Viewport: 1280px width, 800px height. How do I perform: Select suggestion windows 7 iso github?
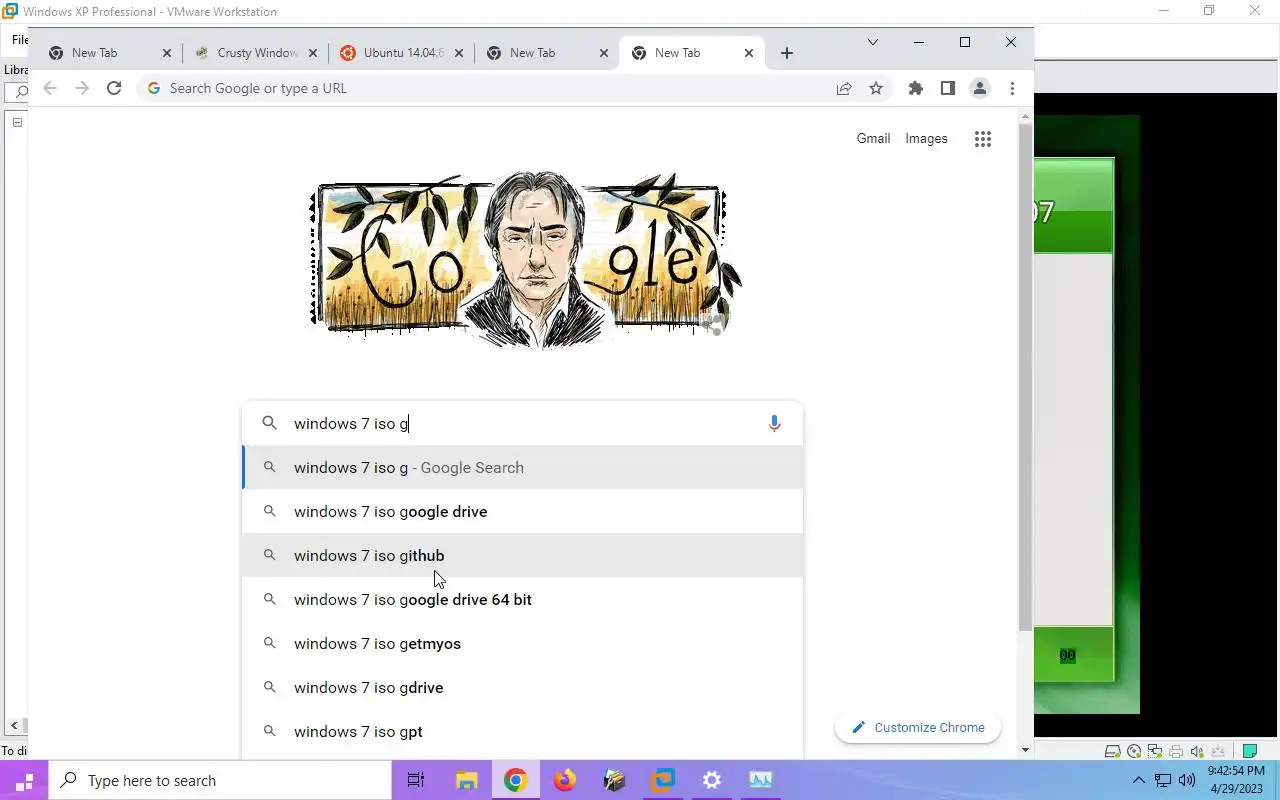(522, 556)
